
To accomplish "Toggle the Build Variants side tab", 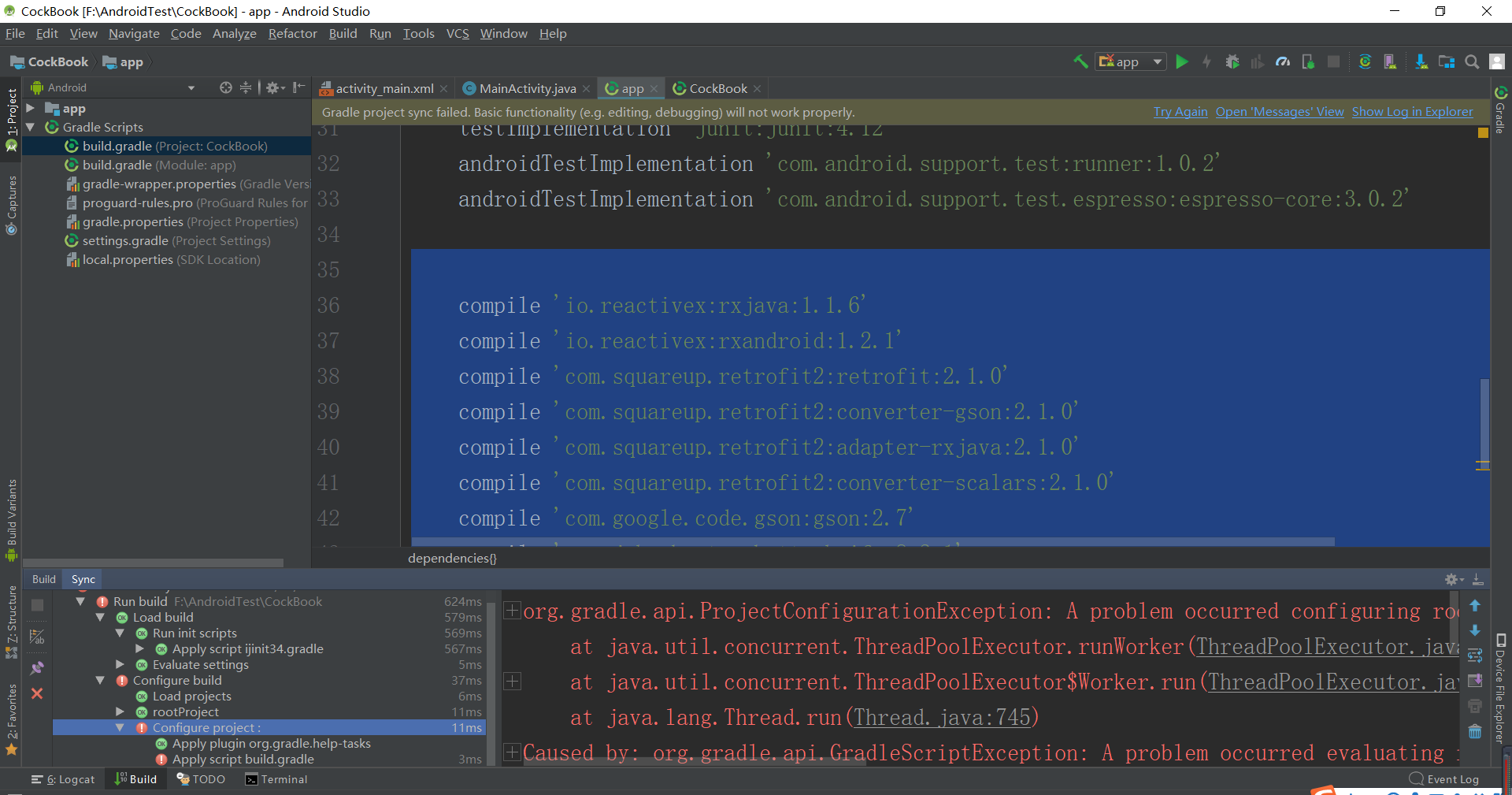I will [x=11, y=520].
